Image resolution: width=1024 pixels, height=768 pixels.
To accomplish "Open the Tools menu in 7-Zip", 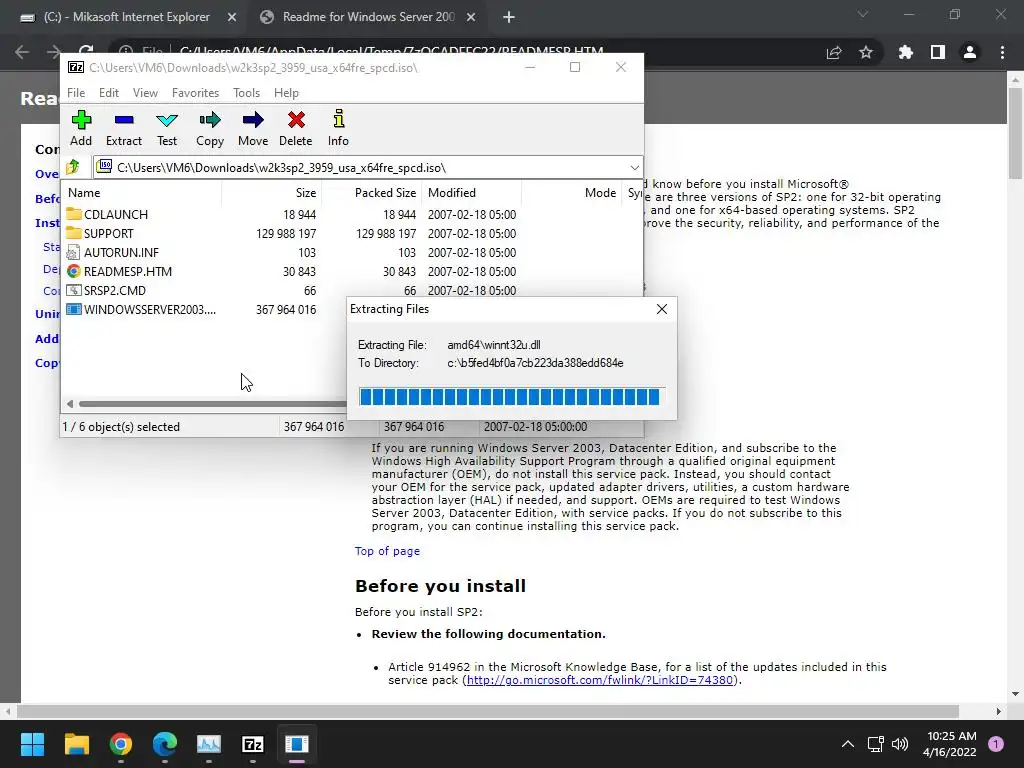I will coord(246,93).
